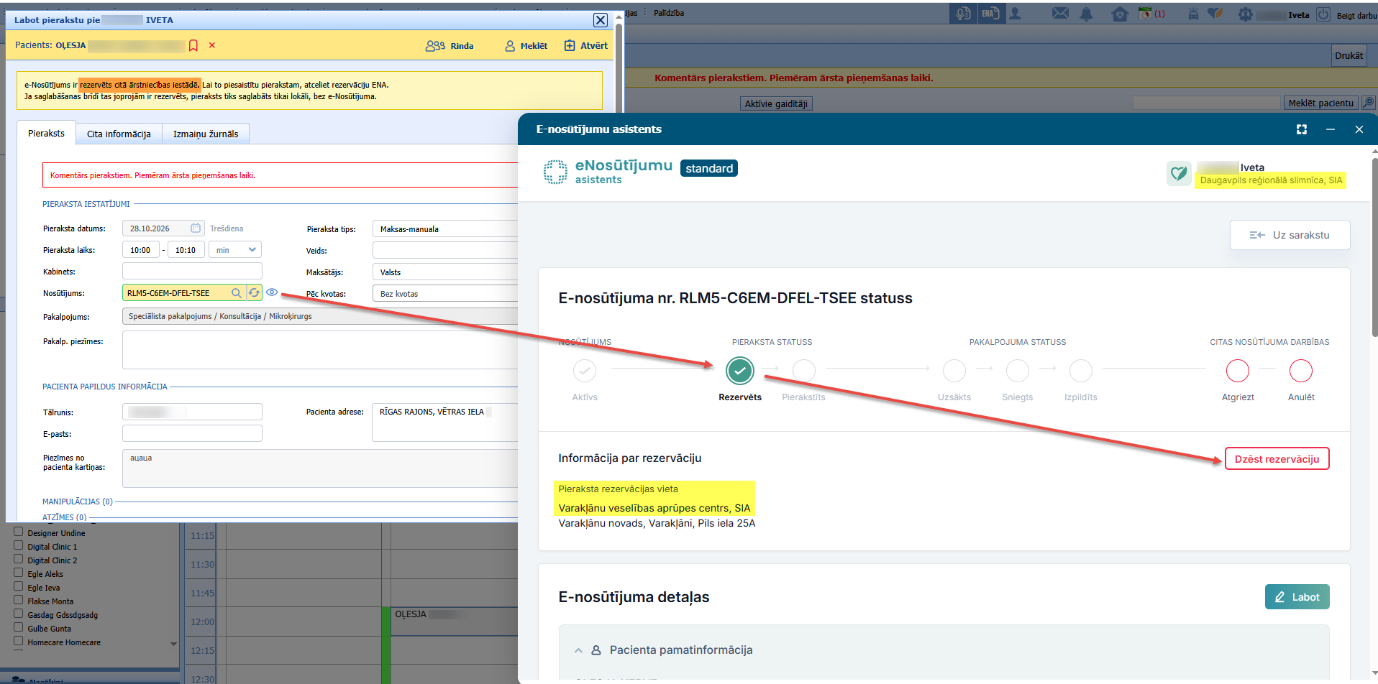The width and height of the screenshot is (1378, 684).
Task: Open messages via the envelope icon
Action: pos(1060,14)
